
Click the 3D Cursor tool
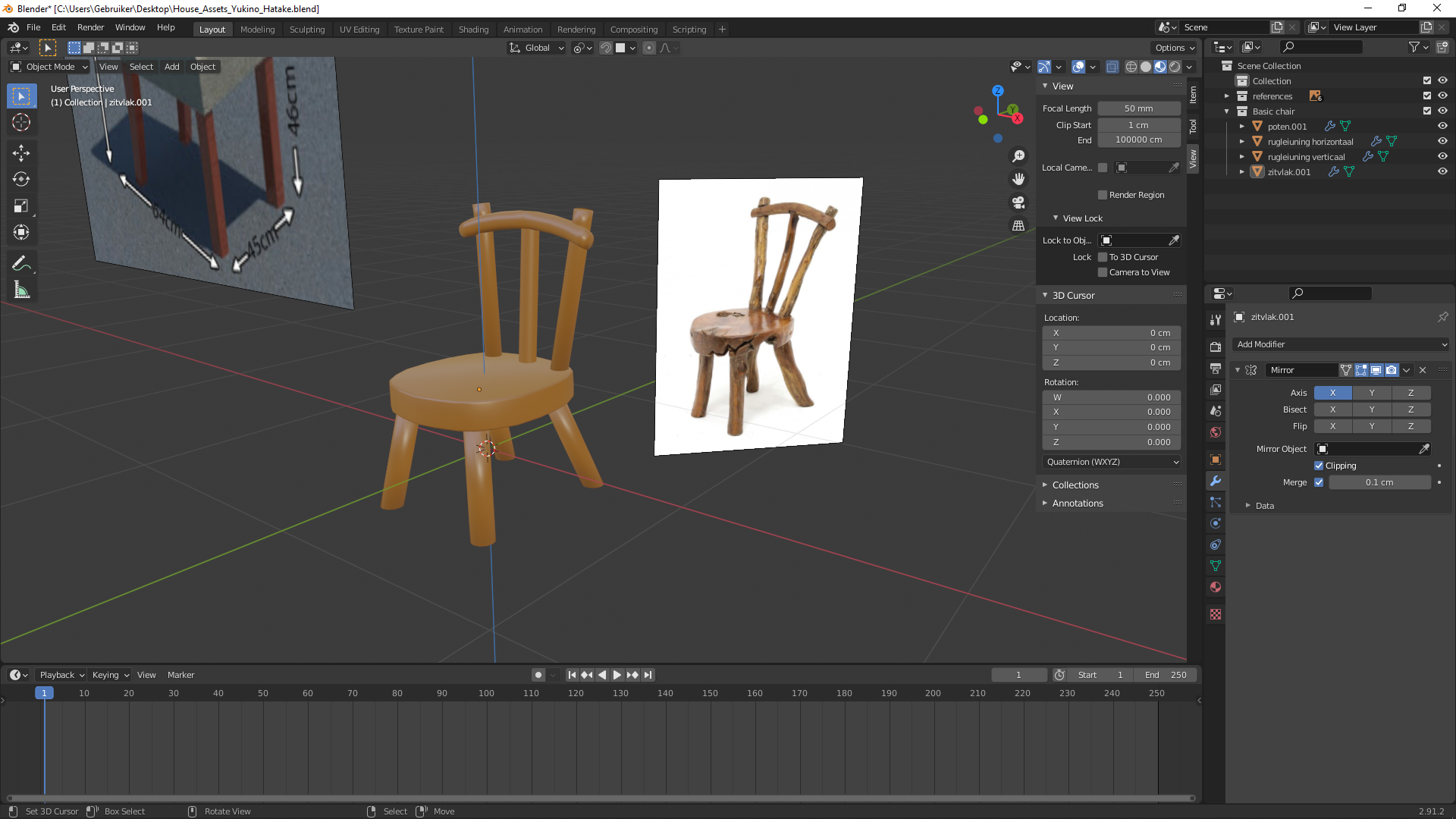coord(21,122)
